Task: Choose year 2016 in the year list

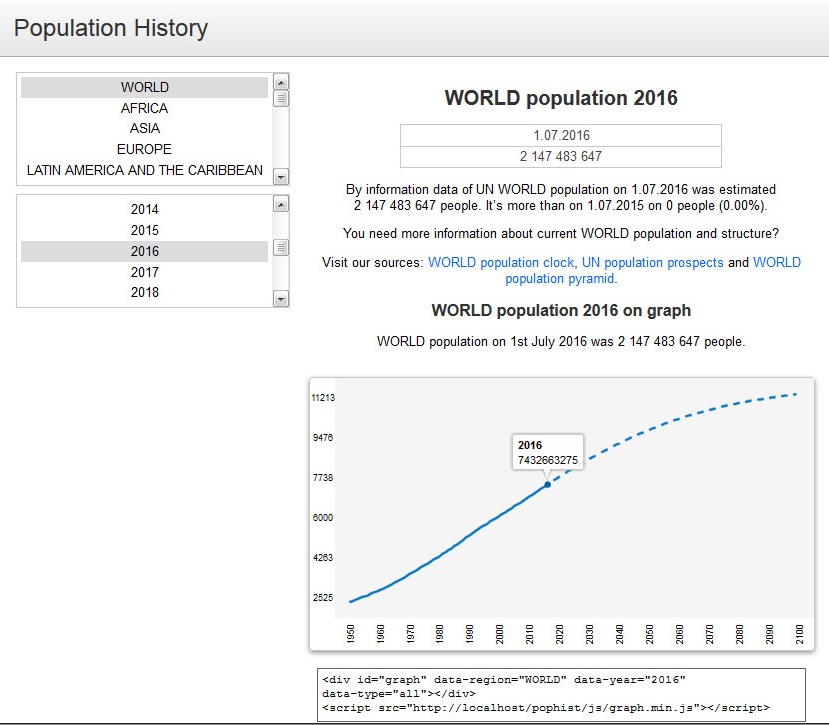Action: click(x=144, y=251)
